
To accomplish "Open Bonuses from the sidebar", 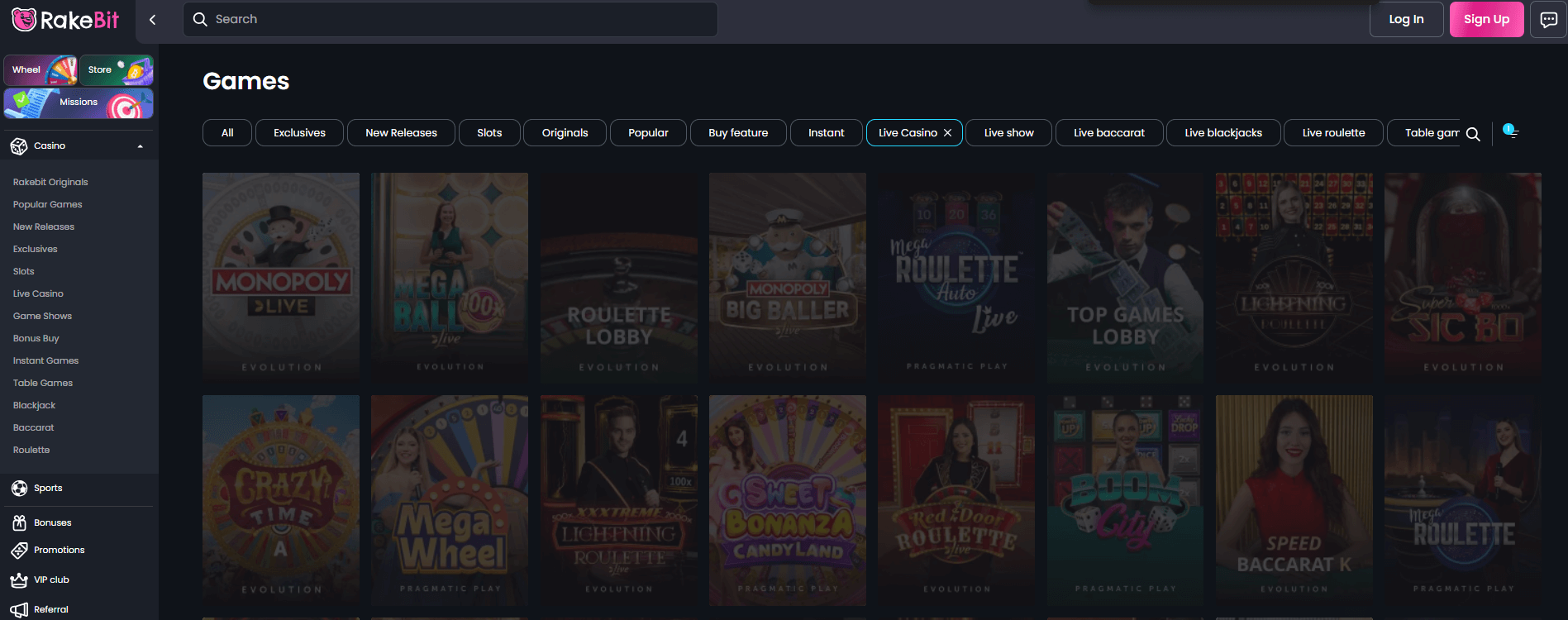I will [52, 523].
